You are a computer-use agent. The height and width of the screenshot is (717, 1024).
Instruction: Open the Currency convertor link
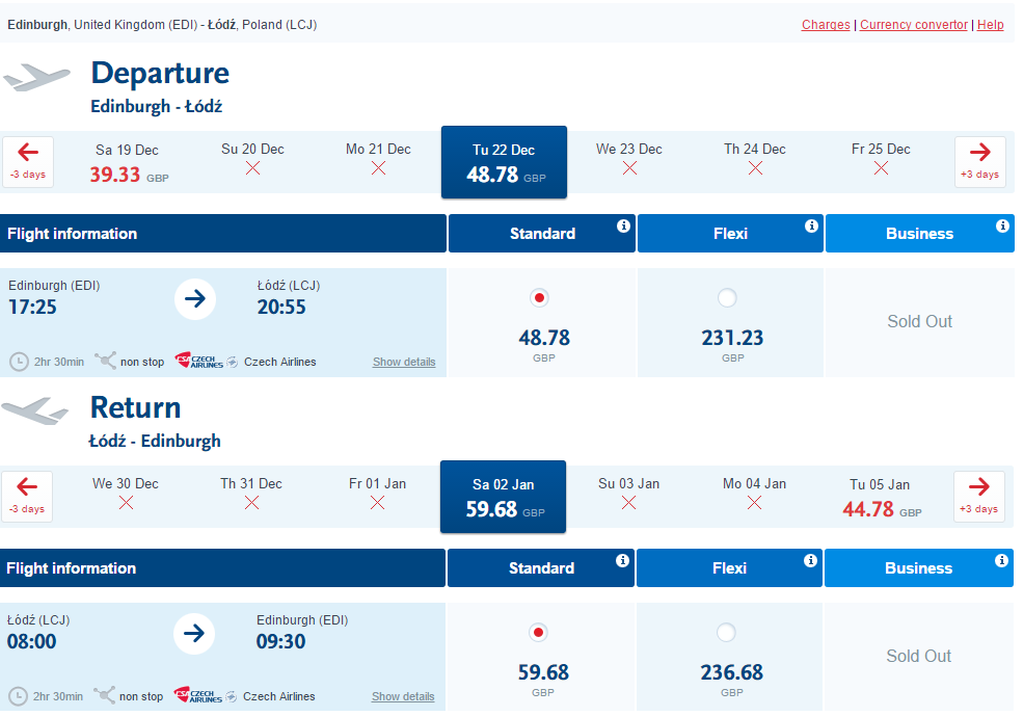click(913, 25)
